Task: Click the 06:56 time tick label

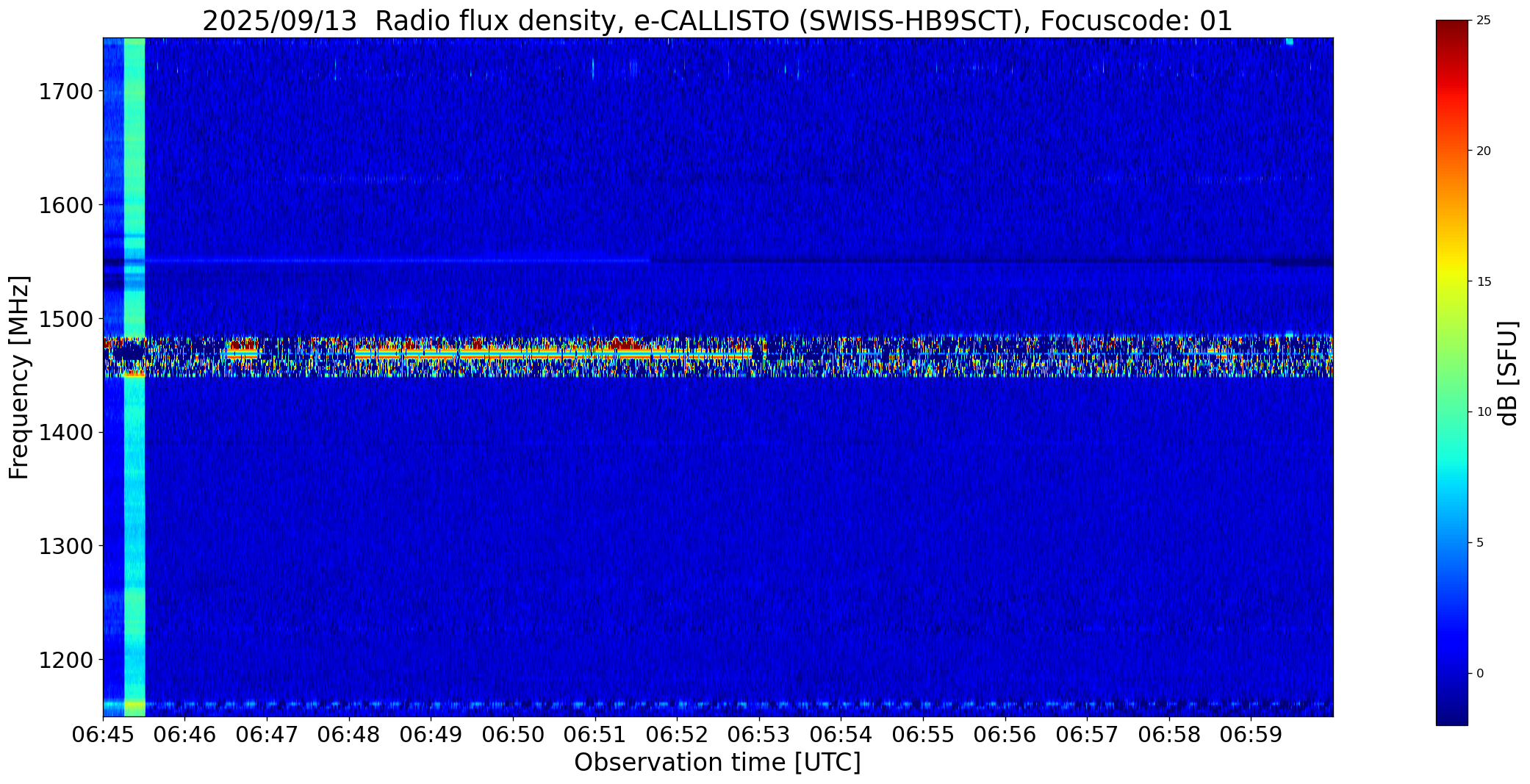Action: click(x=1005, y=734)
